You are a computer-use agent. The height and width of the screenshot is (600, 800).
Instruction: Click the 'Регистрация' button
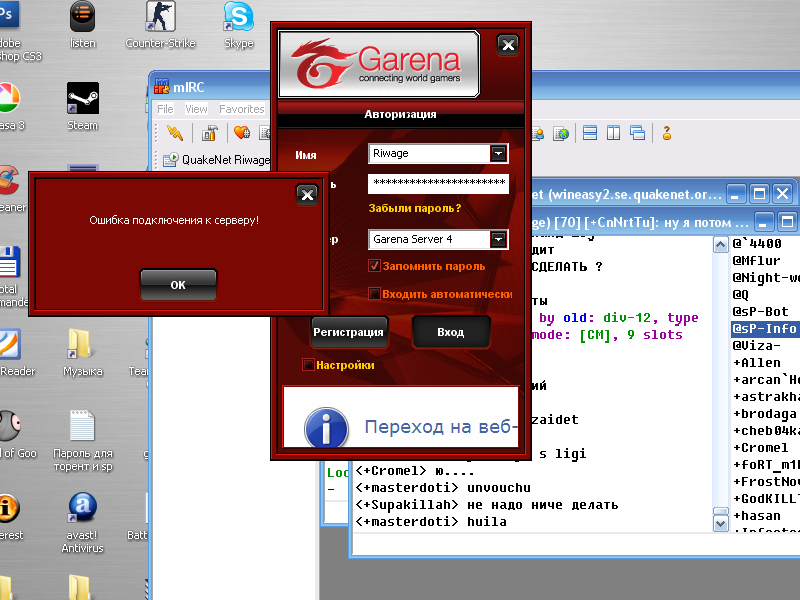pyautogui.click(x=348, y=332)
